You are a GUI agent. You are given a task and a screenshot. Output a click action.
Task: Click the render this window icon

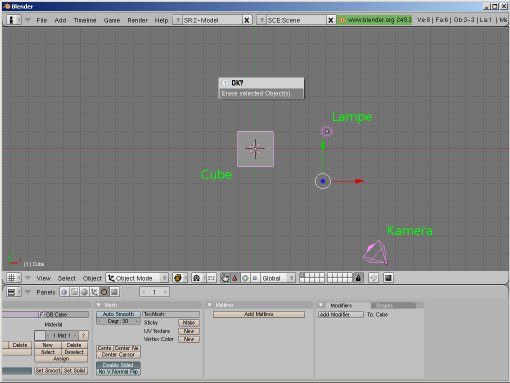click(388, 278)
